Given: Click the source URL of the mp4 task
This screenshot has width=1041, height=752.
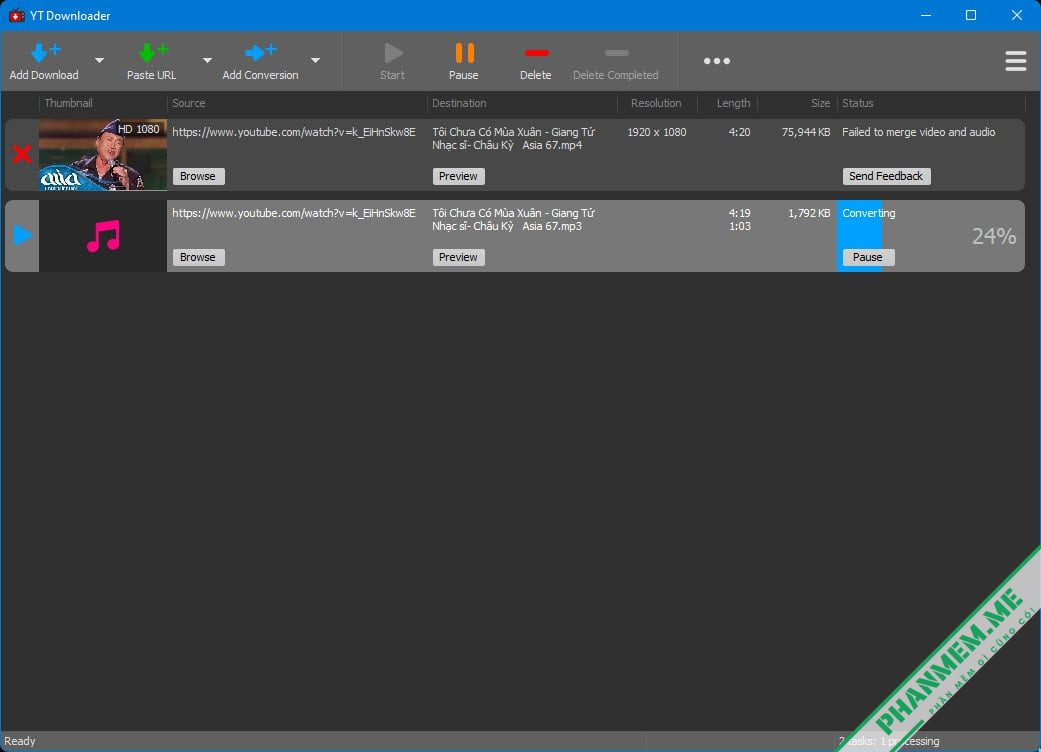Looking at the screenshot, I should [294, 132].
